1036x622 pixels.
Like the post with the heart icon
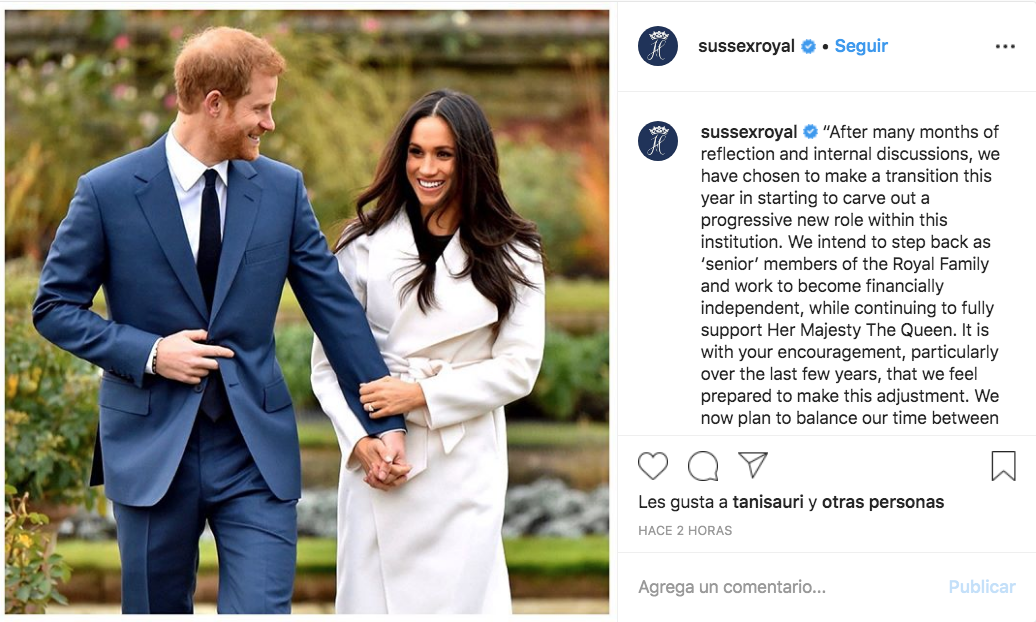click(653, 466)
